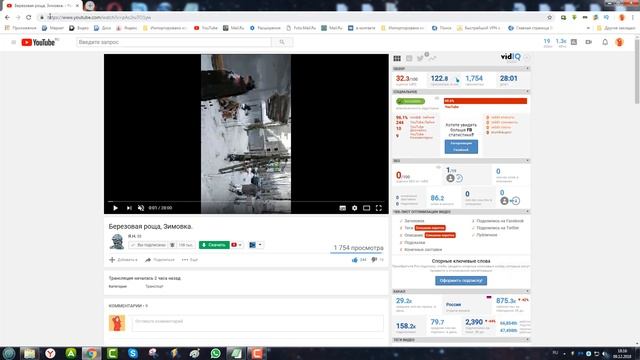Collapse the vidIQ social section
The height and width of the screenshot is (360, 640).
(527, 91)
